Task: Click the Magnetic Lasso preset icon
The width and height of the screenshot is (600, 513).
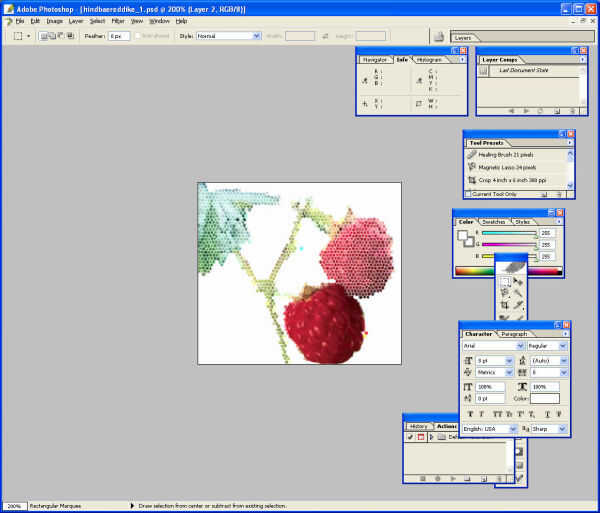Action: (472, 167)
